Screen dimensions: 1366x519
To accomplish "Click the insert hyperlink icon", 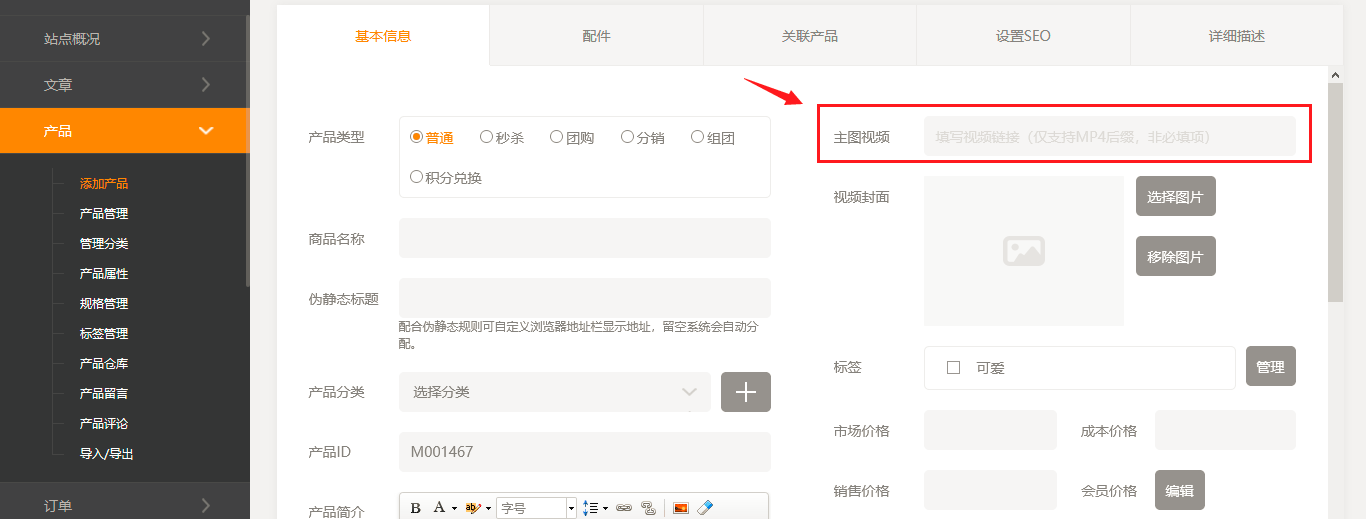I will (624, 508).
